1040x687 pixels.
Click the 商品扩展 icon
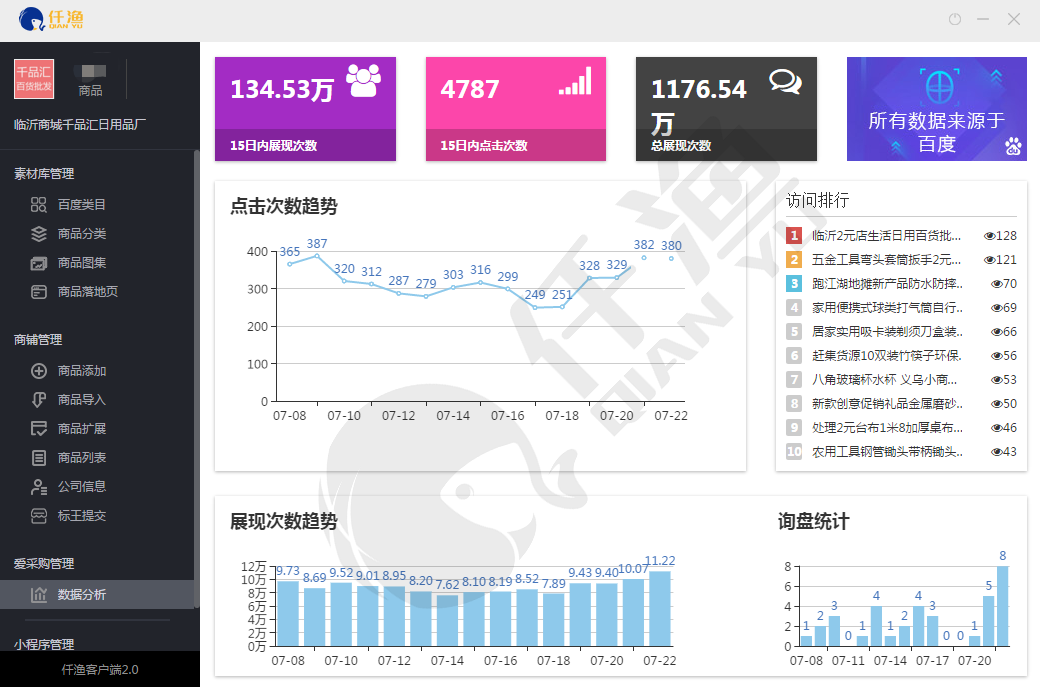click(x=38, y=428)
